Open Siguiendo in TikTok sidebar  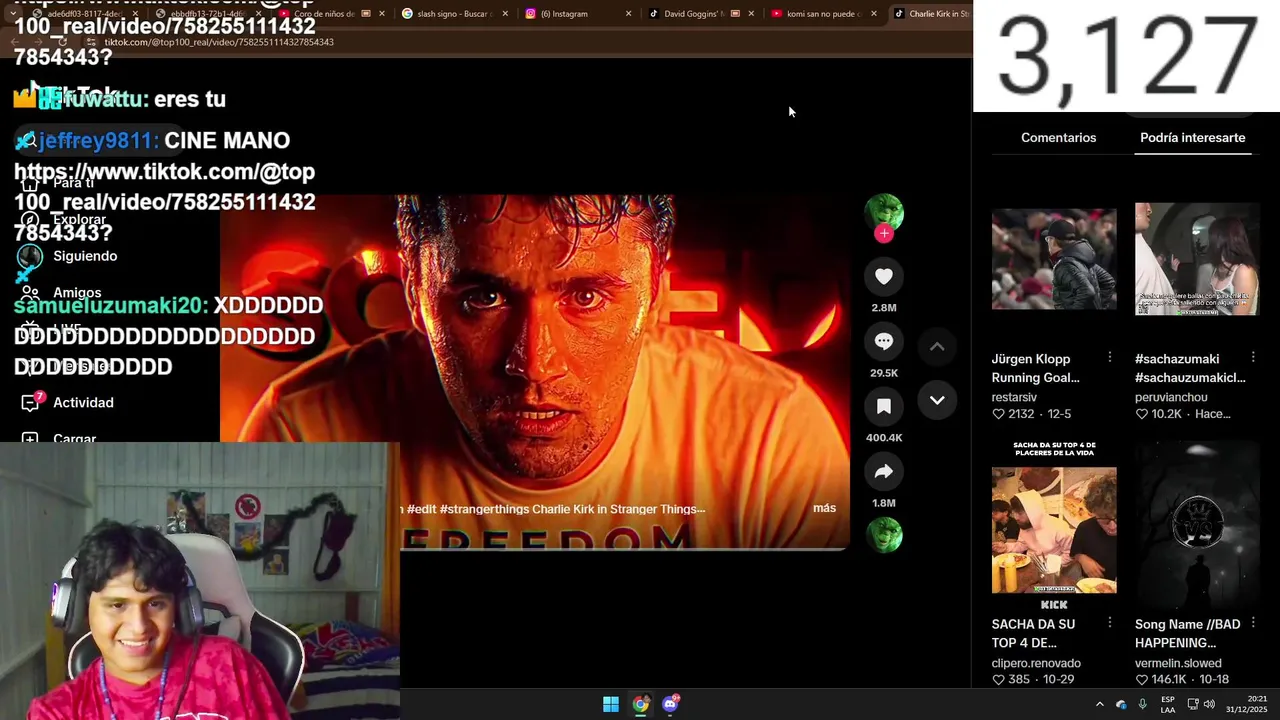coord(85,256)
